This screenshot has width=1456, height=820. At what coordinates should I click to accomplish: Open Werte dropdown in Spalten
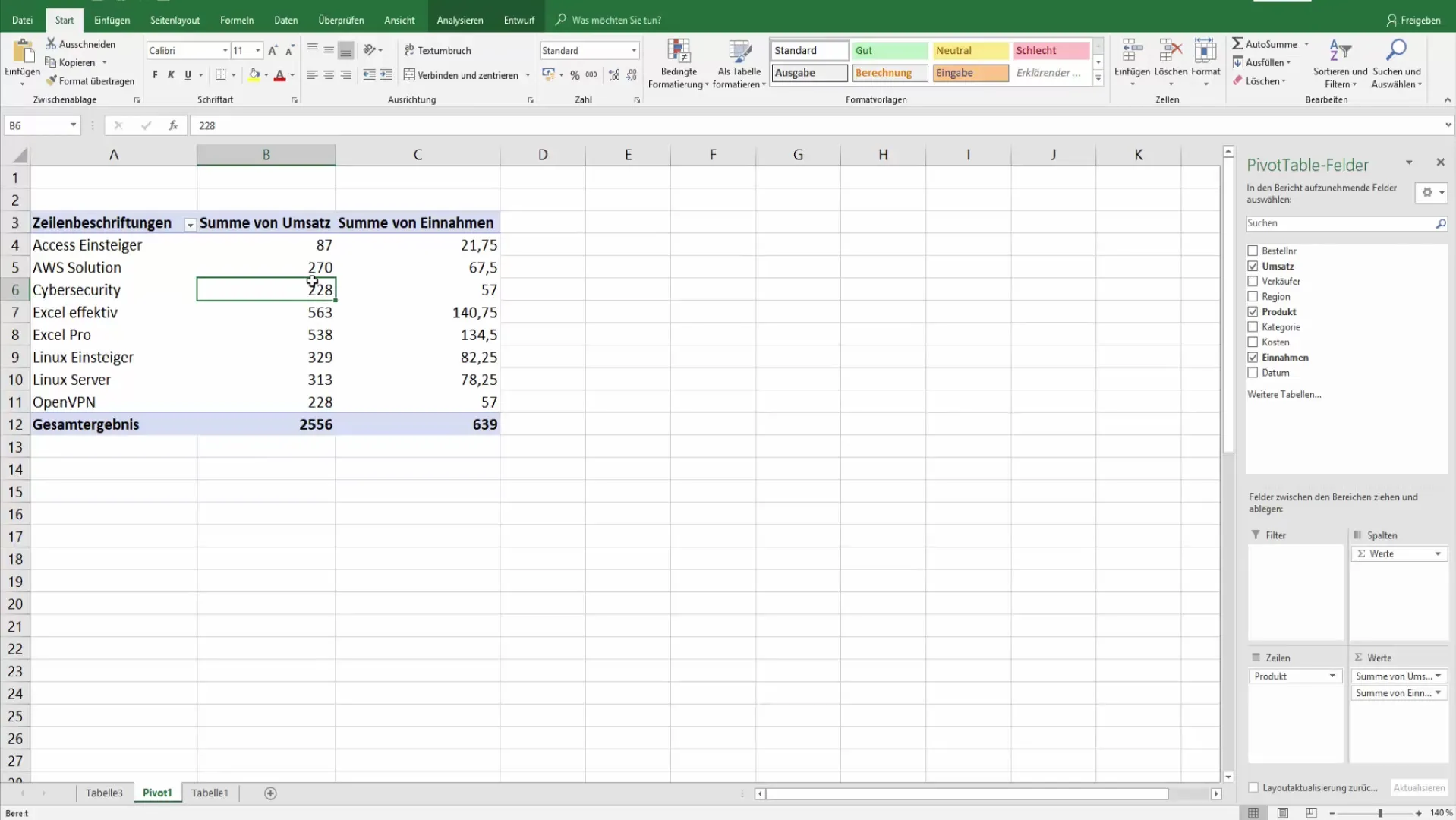1438,553
